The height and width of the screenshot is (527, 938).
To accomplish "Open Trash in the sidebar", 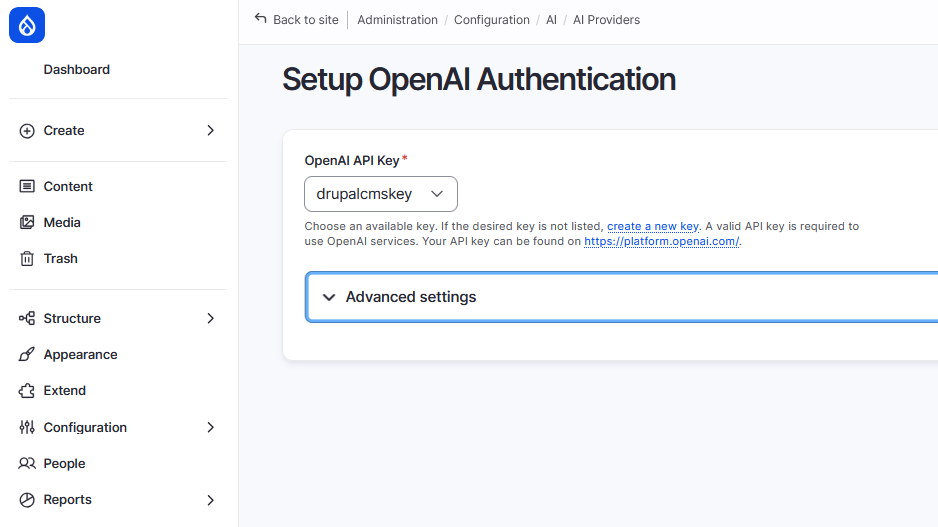I will coord(60,258).
